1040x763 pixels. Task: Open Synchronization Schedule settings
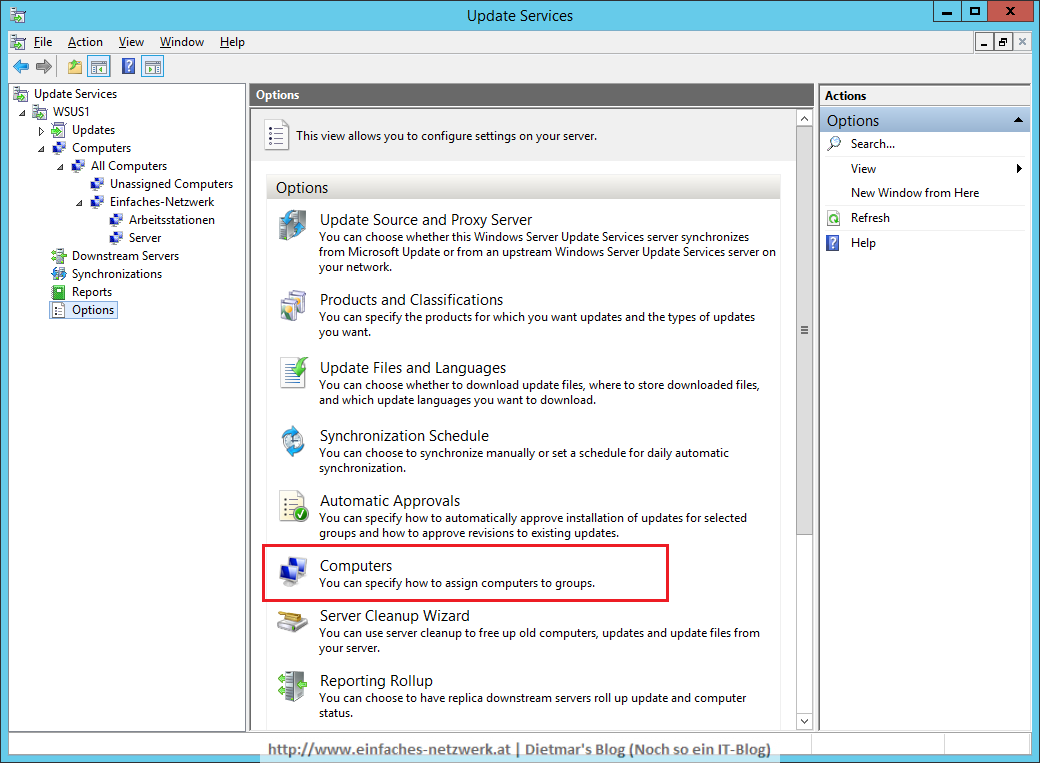tap(404, 436)
